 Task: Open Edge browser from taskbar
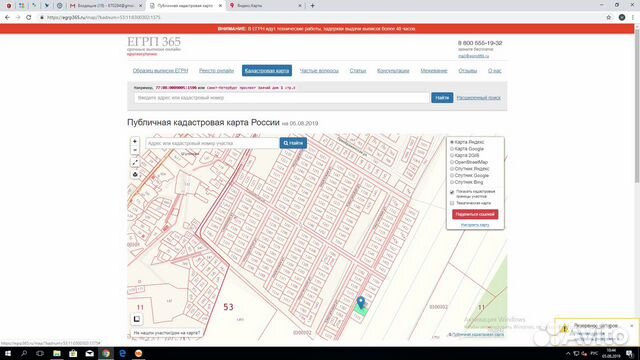point(122,353)
